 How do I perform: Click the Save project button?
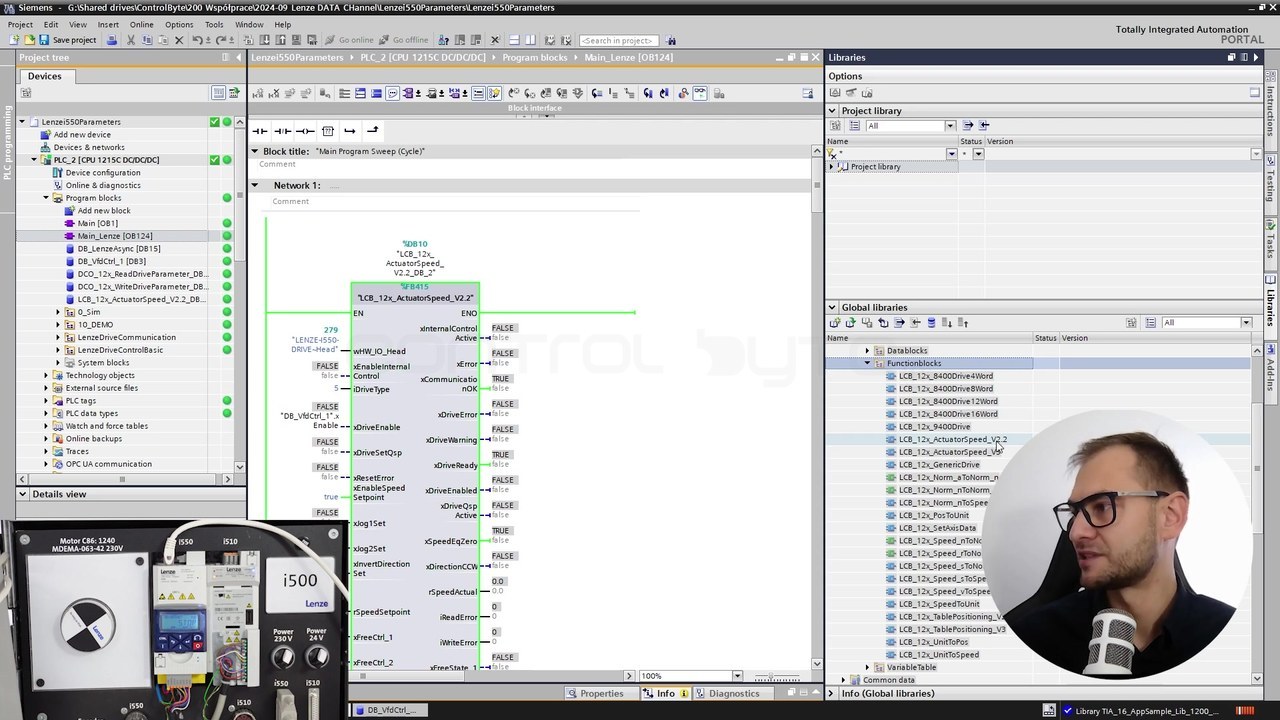(68, 40)
